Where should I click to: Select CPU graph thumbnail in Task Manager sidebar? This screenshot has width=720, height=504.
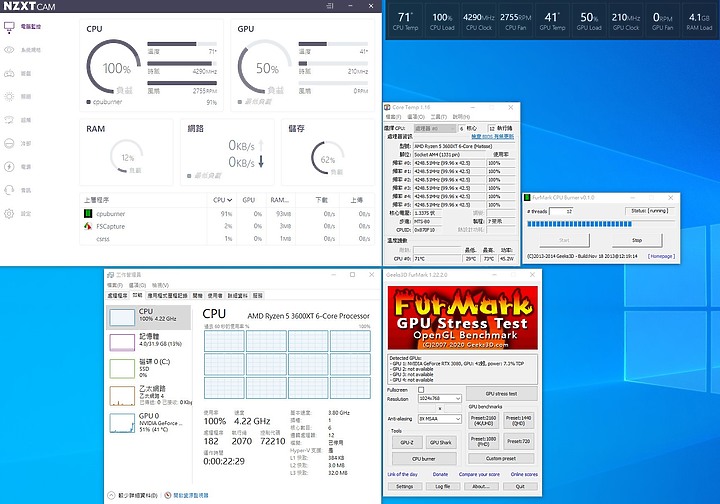coord(122,318)
